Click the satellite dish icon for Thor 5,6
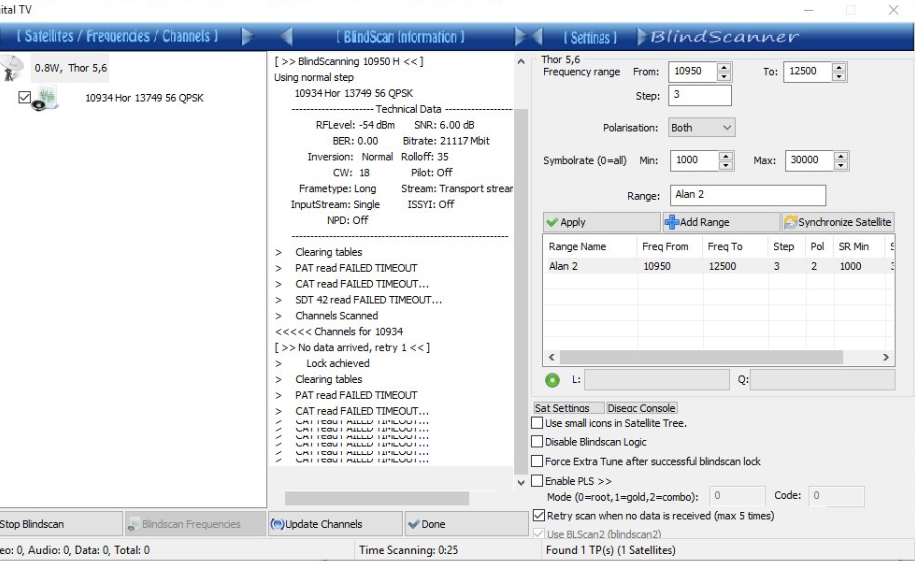The image size is (915, 561). tap(11, 68)
